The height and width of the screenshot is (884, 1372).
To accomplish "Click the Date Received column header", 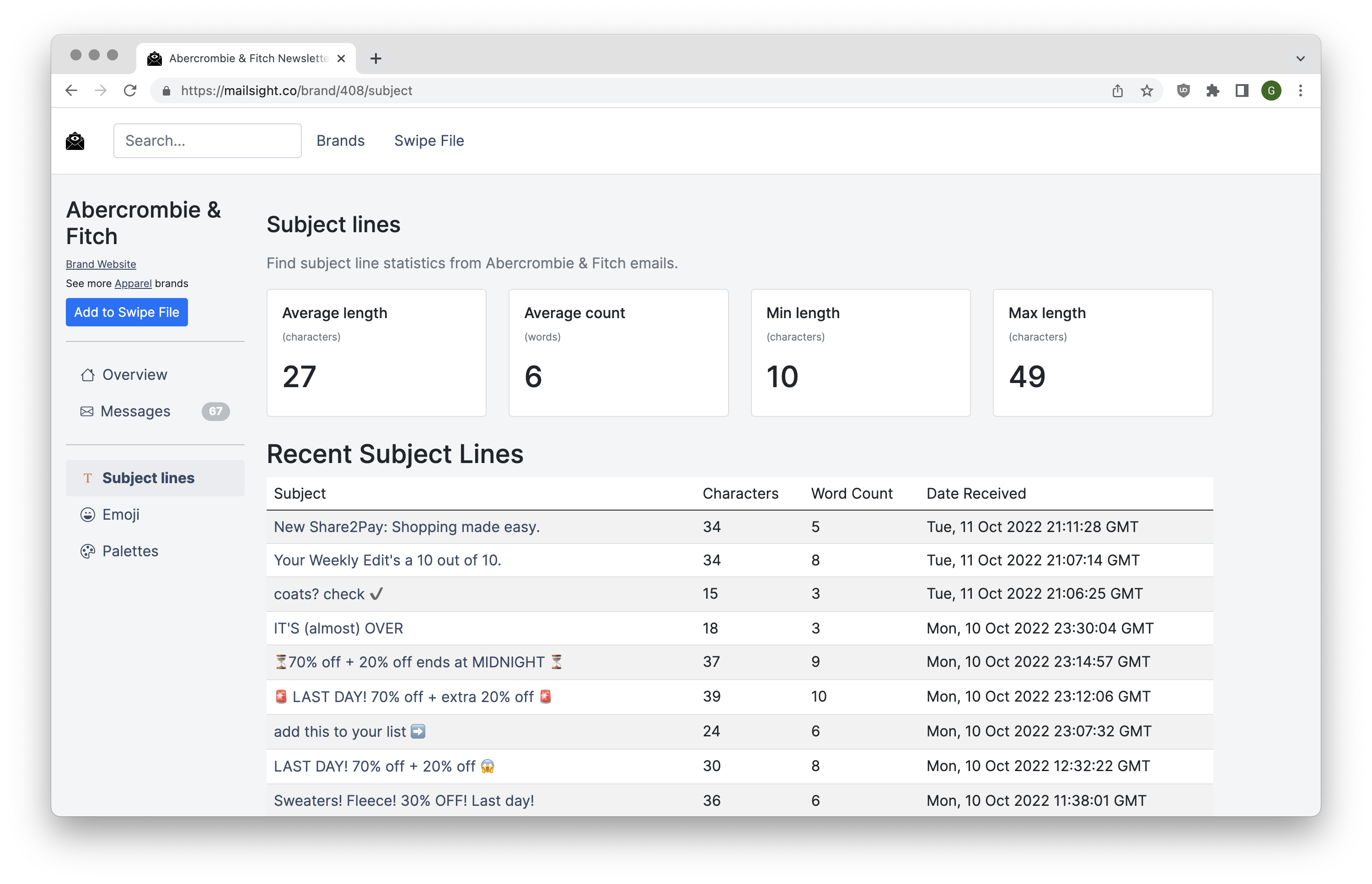I will [x=976, y=494].
